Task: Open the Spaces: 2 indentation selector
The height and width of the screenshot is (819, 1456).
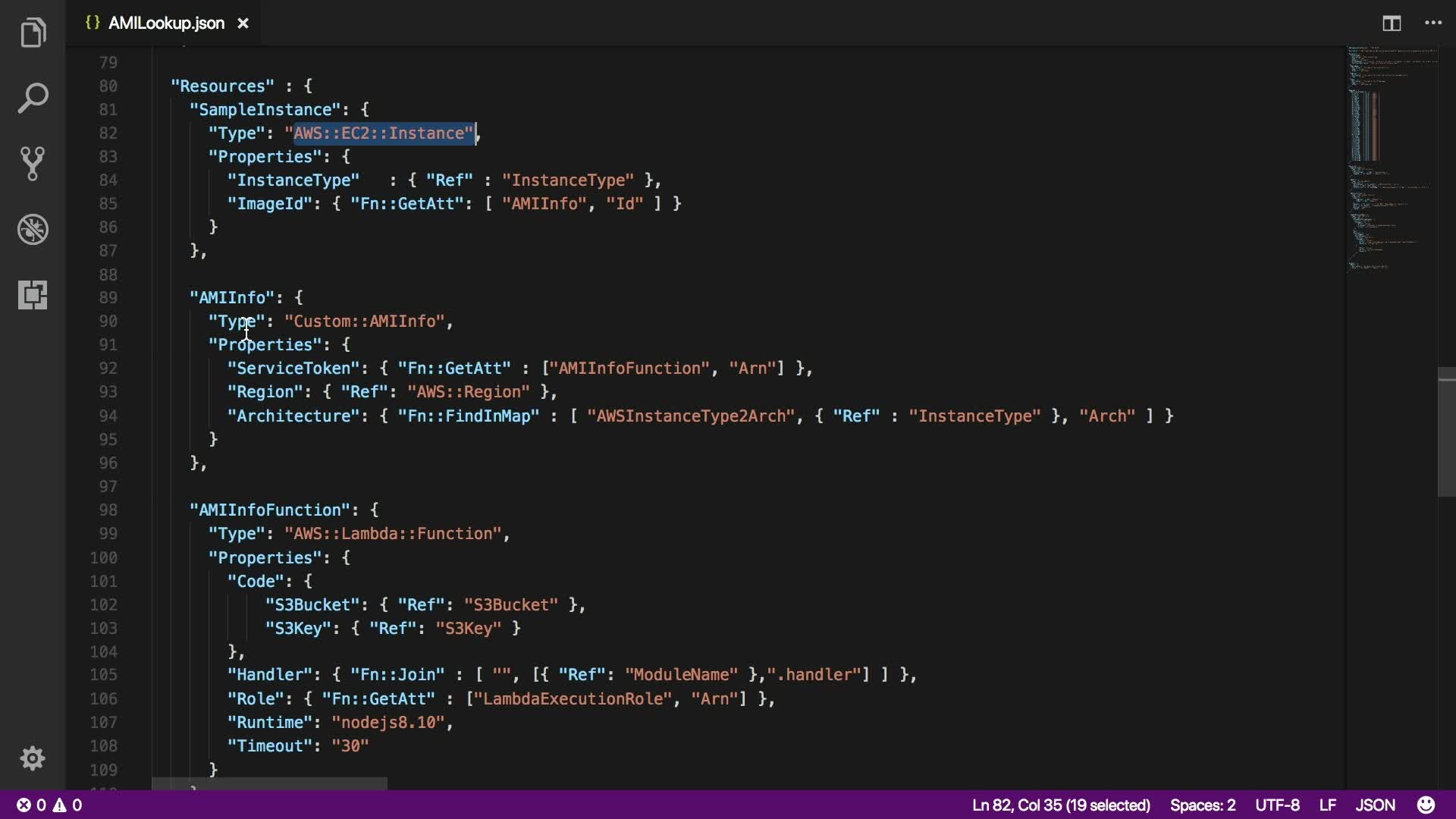Action: pyautogui.click(x=1202, y=805)
